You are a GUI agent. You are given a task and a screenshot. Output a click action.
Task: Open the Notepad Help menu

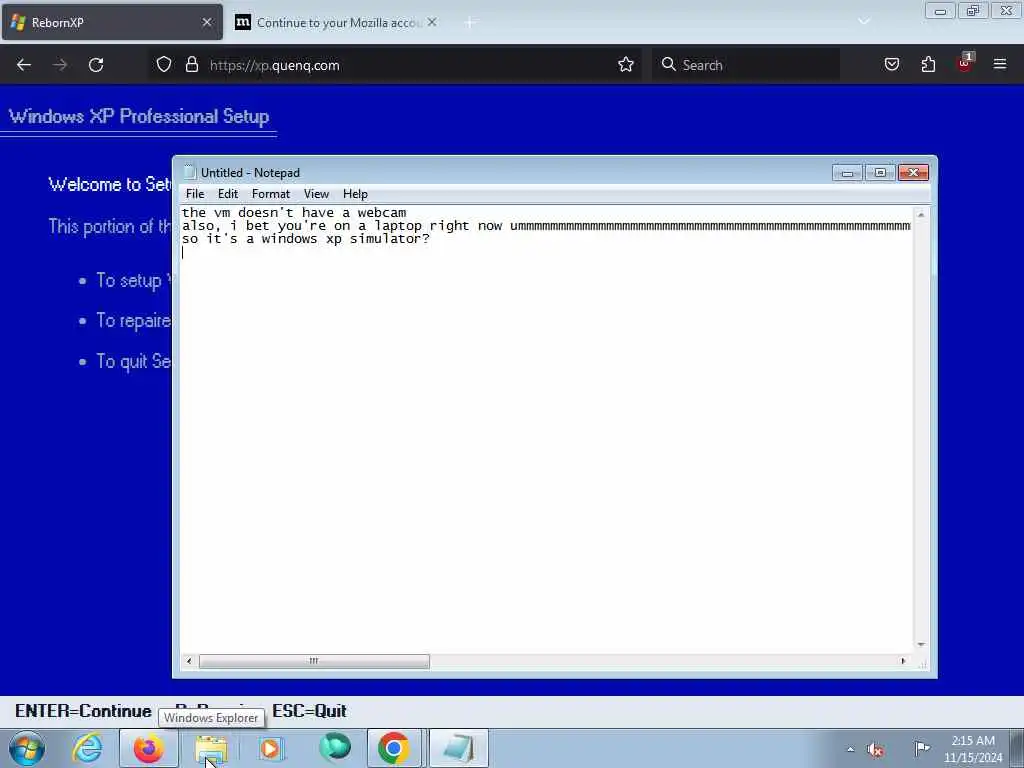point(355,194)
